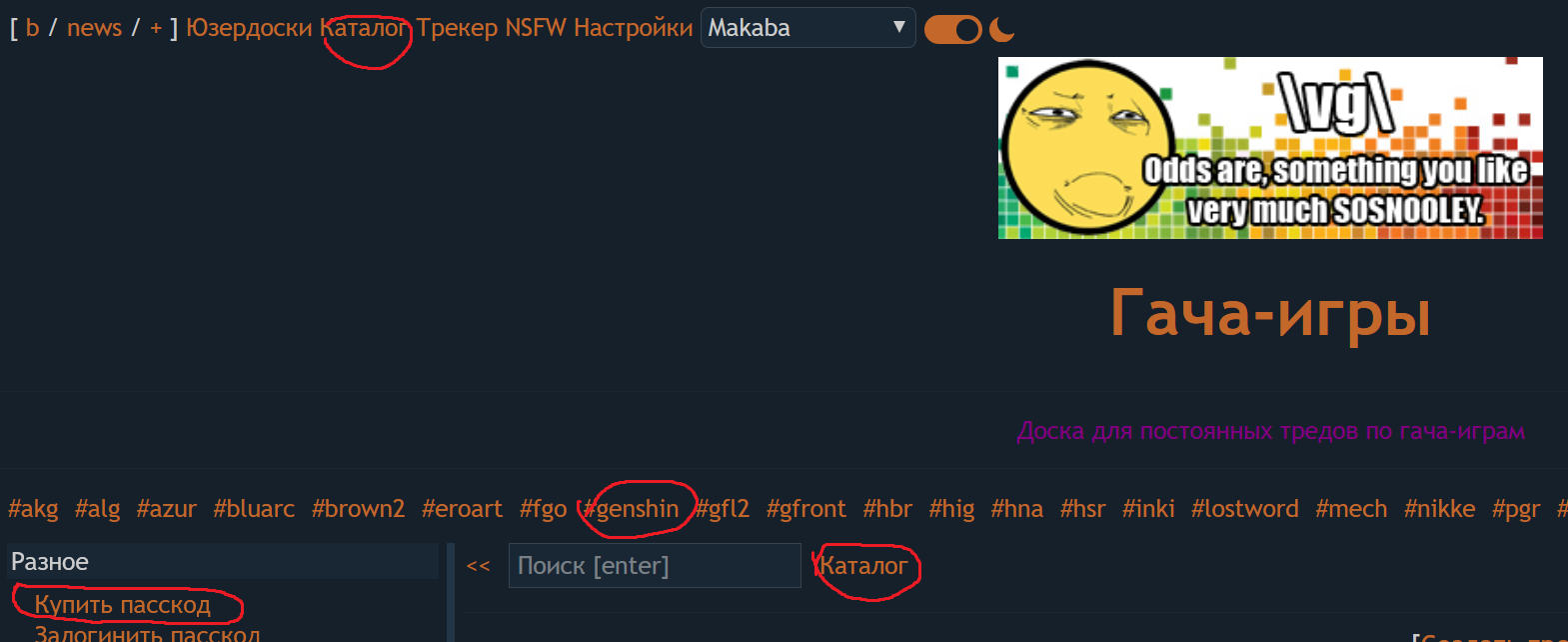Viewport: 1568px width, 642px height.
Task: Open Настройки settings
Action: pos(633,28)
